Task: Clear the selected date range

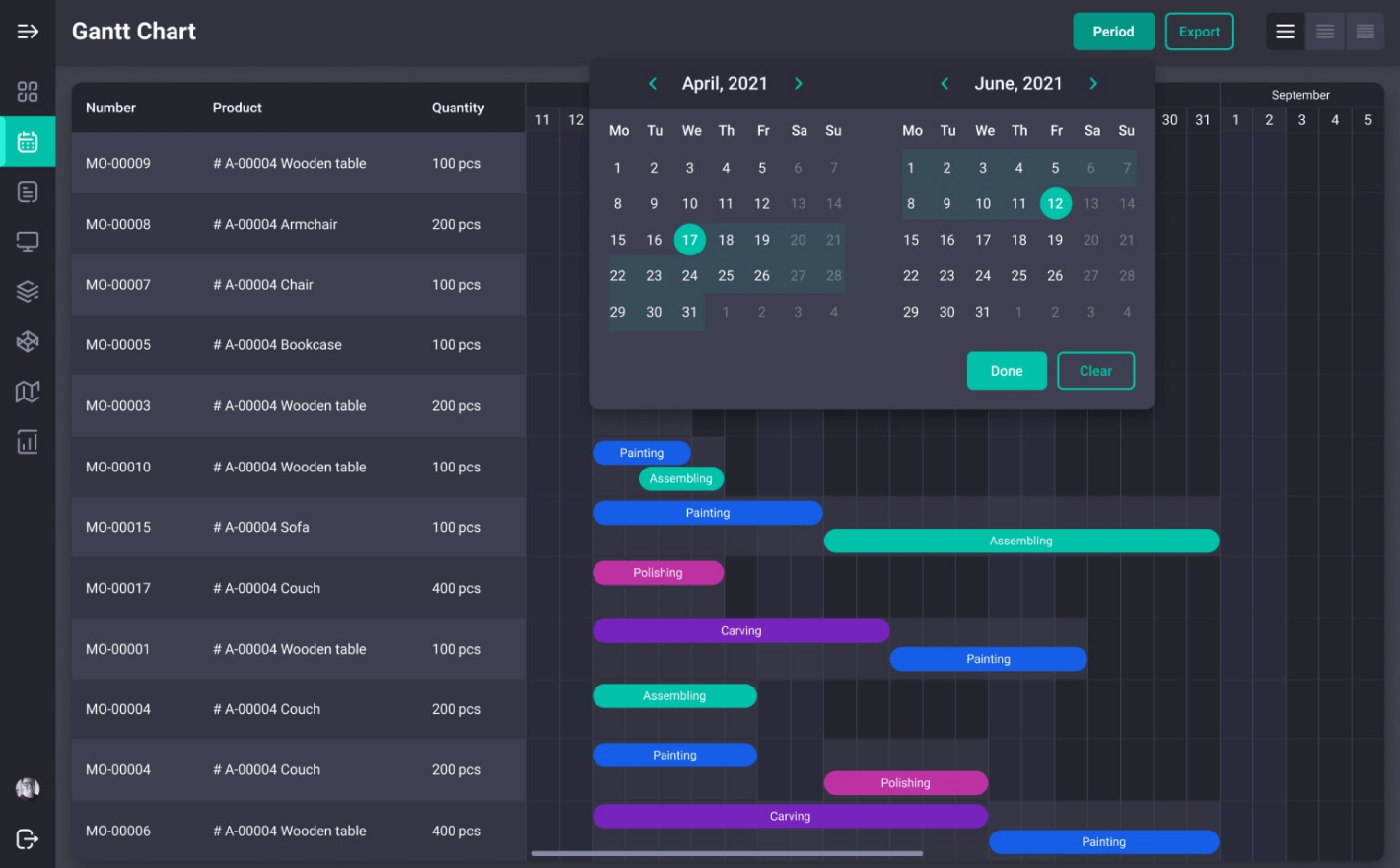Action: click(1095, 371)
